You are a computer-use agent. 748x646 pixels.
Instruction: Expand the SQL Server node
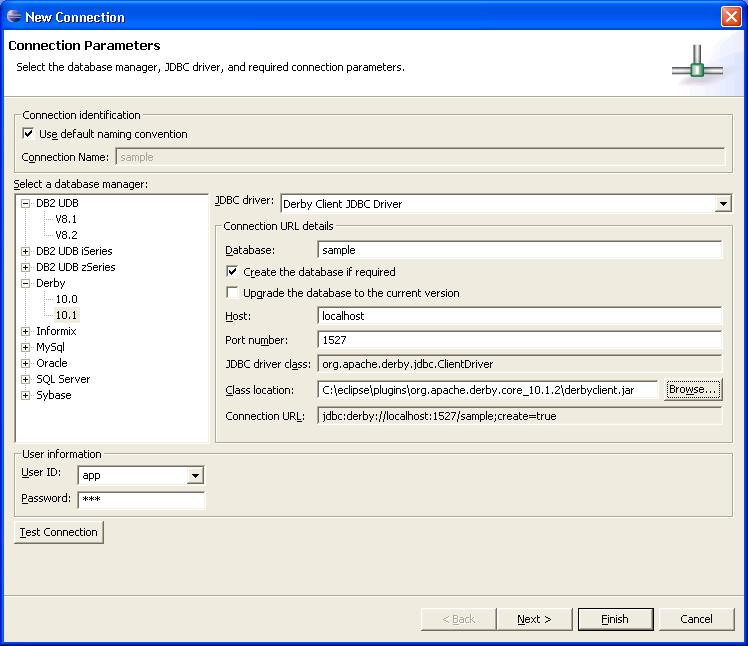pyautogui.click(x=26, y=379)
